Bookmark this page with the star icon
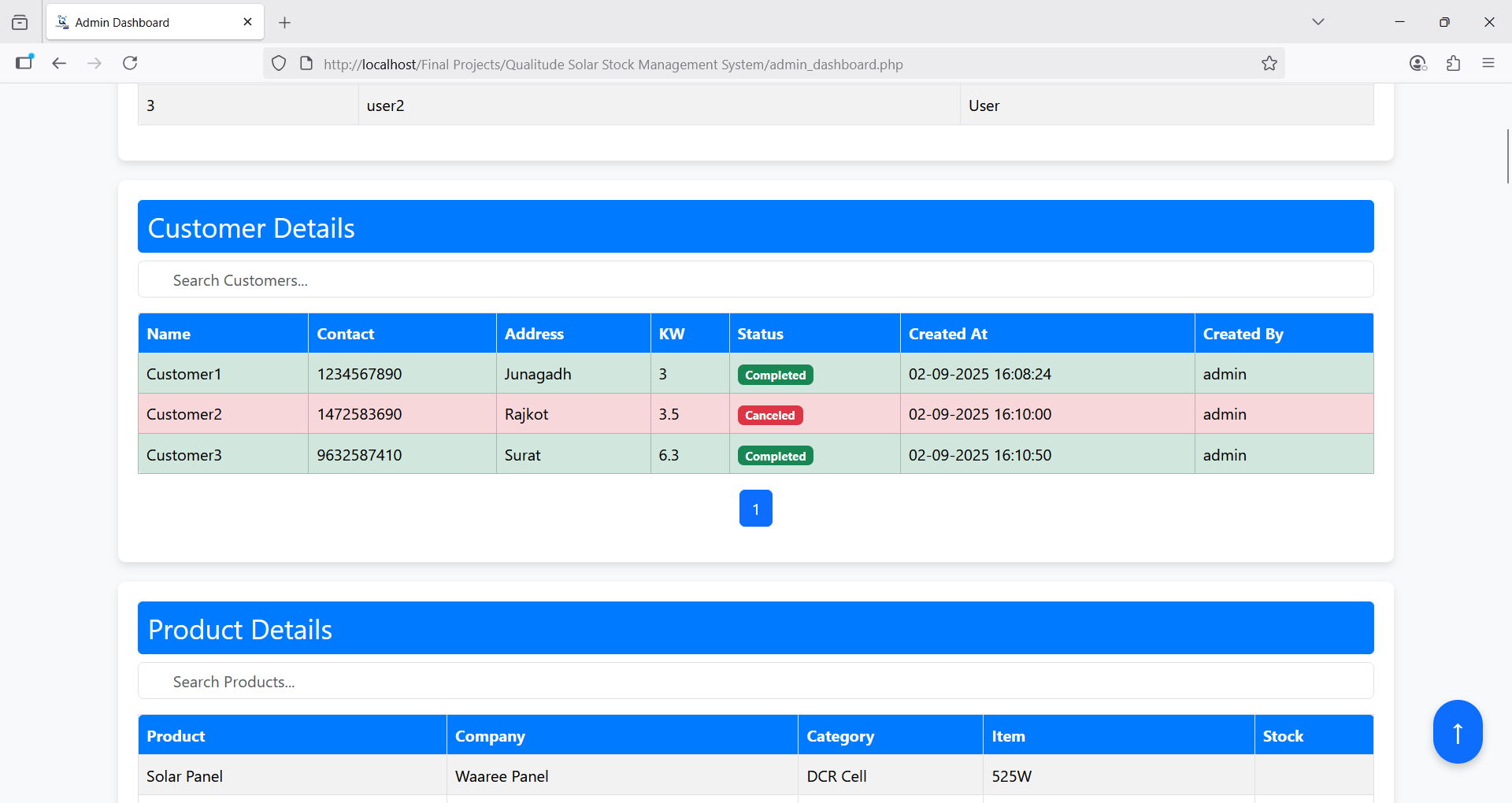1512x803 pixels. tap(1269, 64)
